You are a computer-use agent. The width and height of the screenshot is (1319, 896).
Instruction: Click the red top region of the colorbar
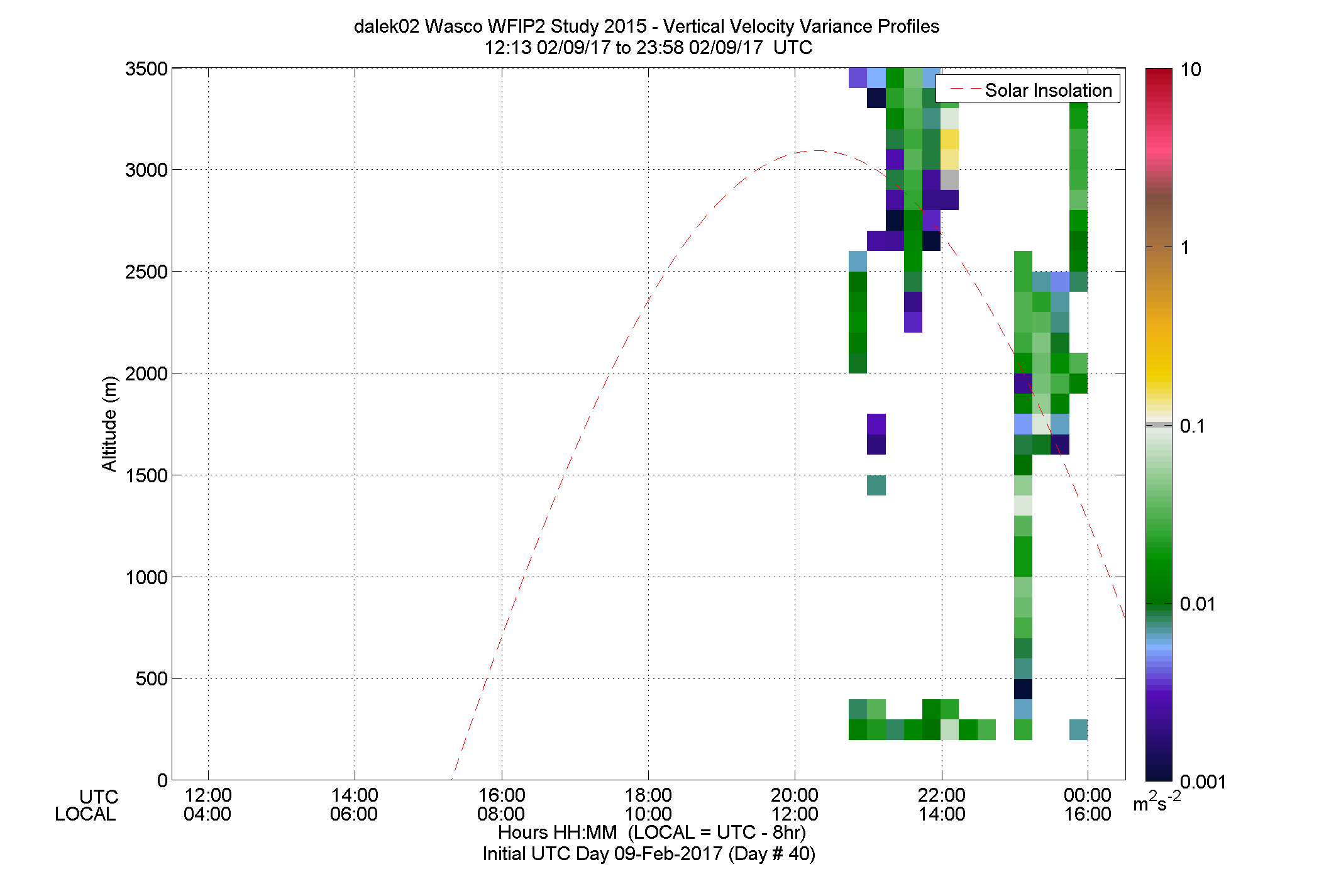pos(1159,85)
